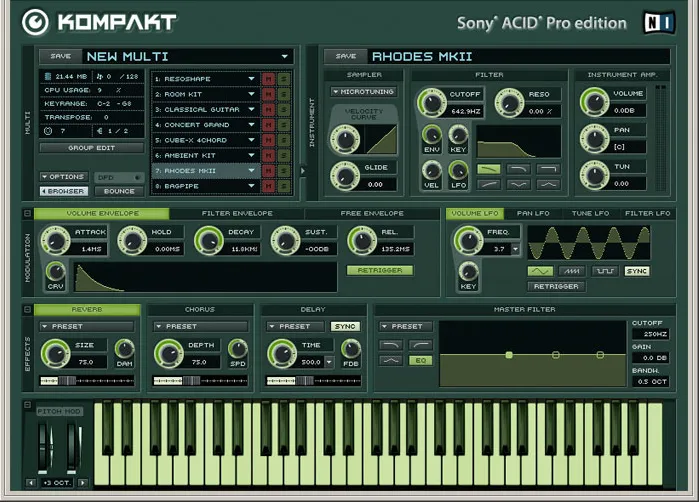
Task: Click the multi SAVE button
Action: tap(61, 56)
